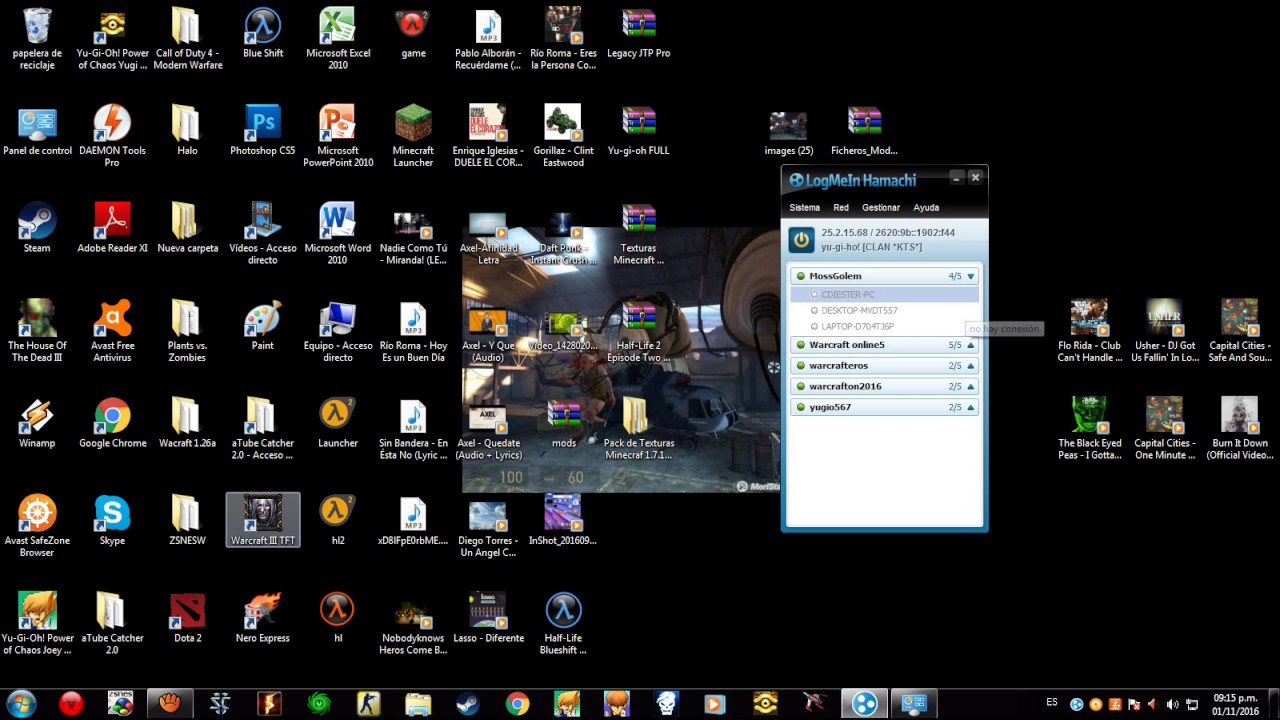
Task: Click the ES language indicator
Action: [1052, 703]
